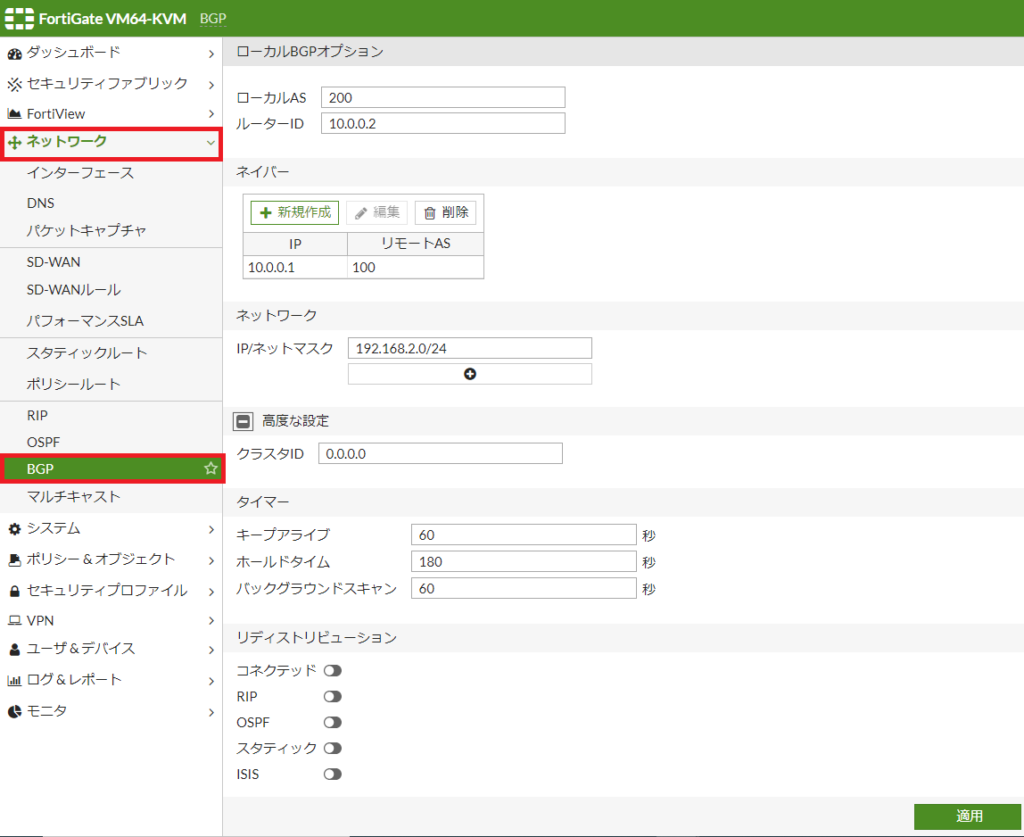Click the favorite star icon beside BGP
Image resolution: width=1024 pixels, height=837 pixels.
click(x=210, y=468)
